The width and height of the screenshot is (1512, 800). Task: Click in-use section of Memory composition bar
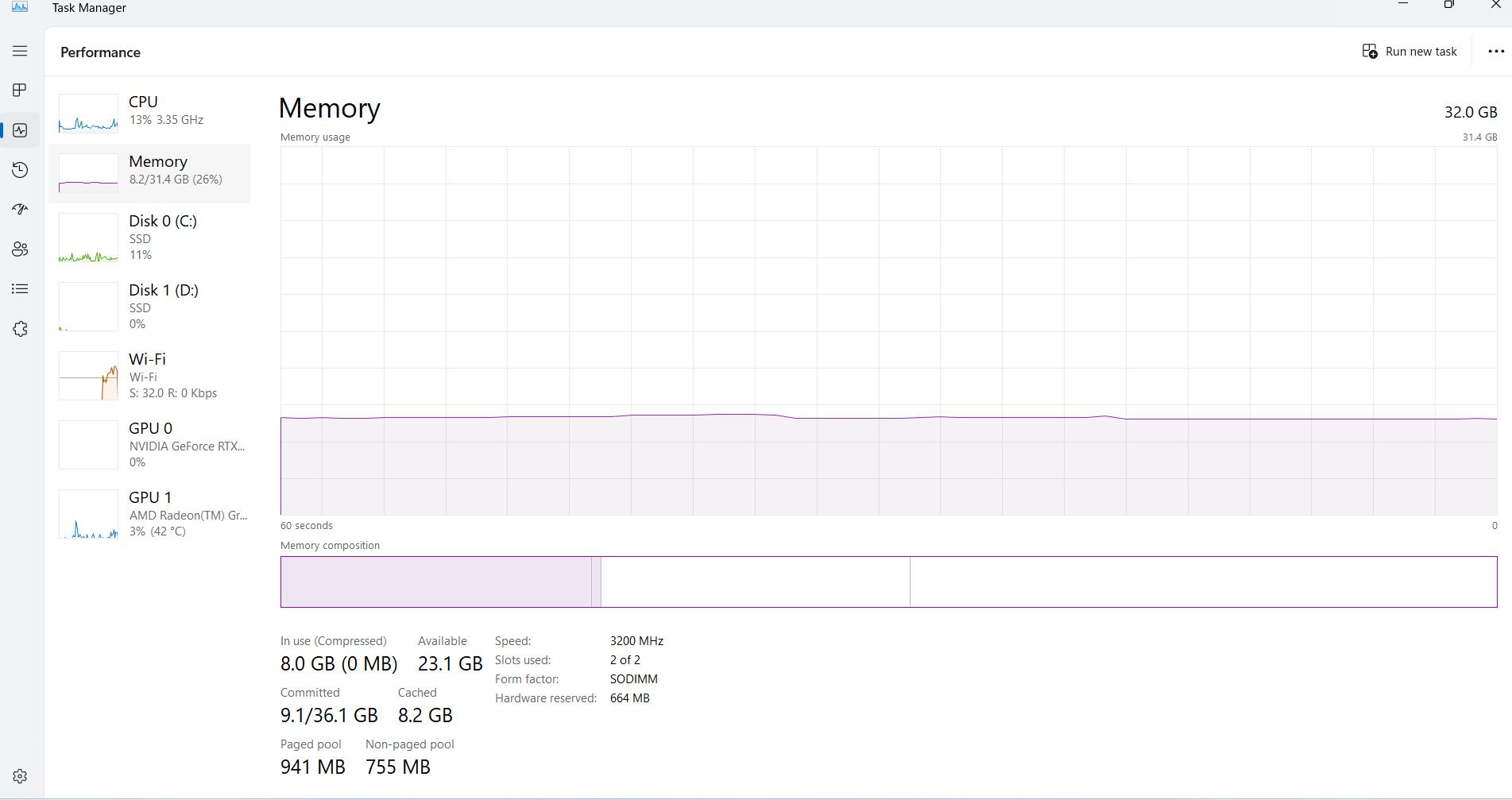click(435, 582)
